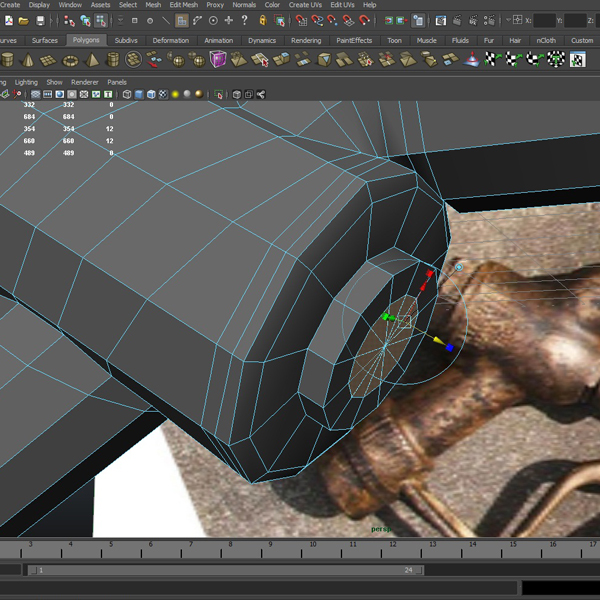600x600 pixels.
Task: Click the New Scene icon
Action: point(8,20)
